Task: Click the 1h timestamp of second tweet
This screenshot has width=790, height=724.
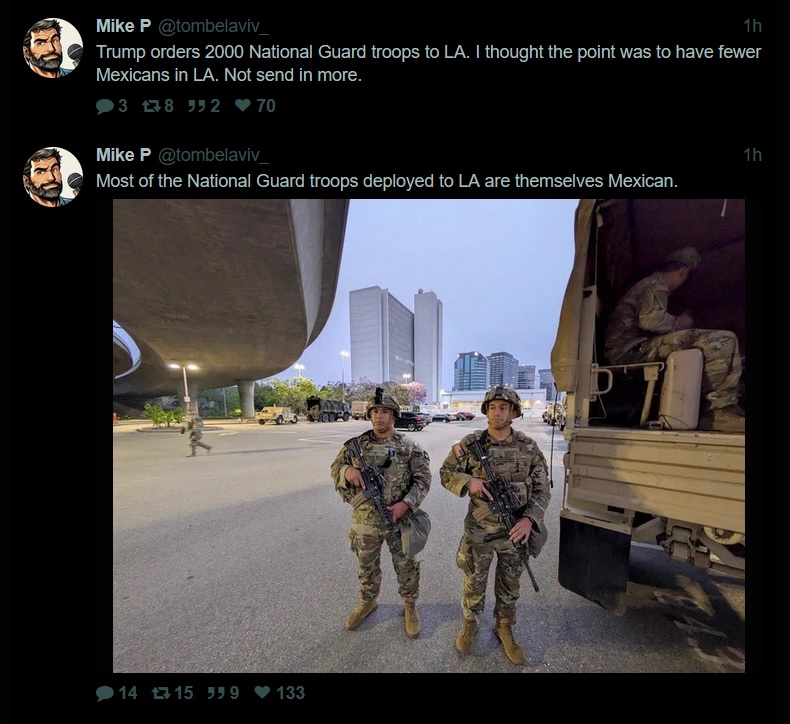Action: click(753, 155)
